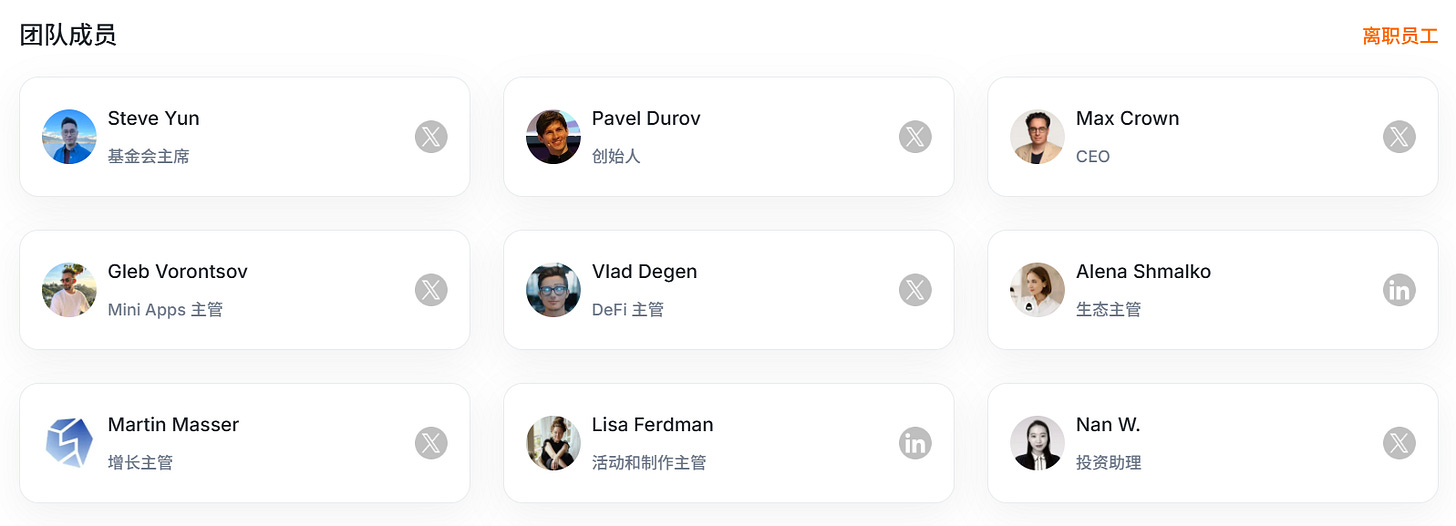1456x526 pixels.
Task: Select Pavel Durov's profile picture
Action: click(x=553, y=137)
